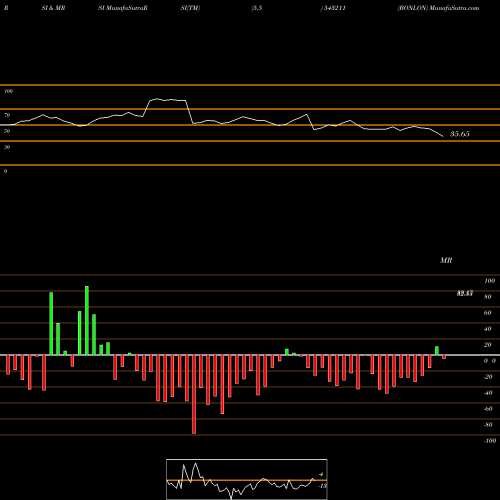Click the "60" label on MRSI axis
The height and width of the screenshot is (500, 500).
[x=488, y=313]
